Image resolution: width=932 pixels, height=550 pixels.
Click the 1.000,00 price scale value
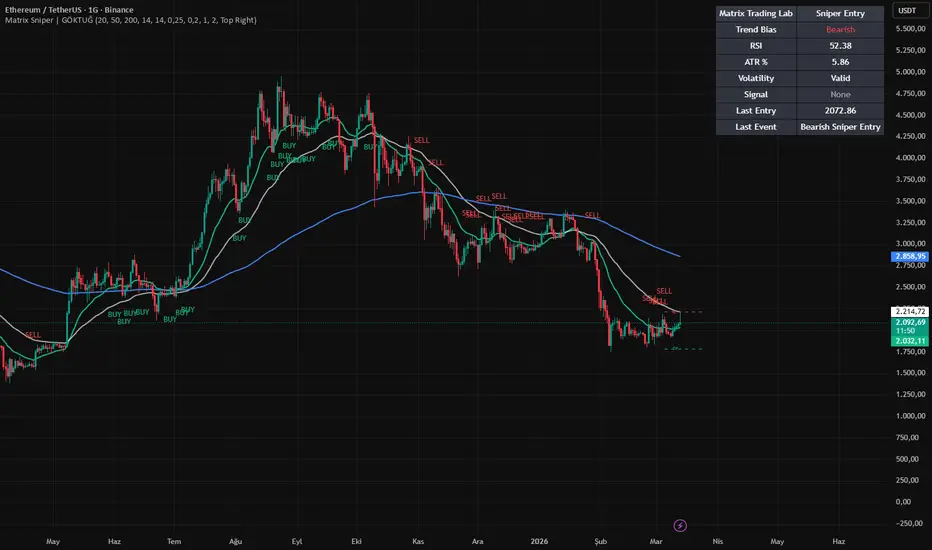click(x=911, y=416)
